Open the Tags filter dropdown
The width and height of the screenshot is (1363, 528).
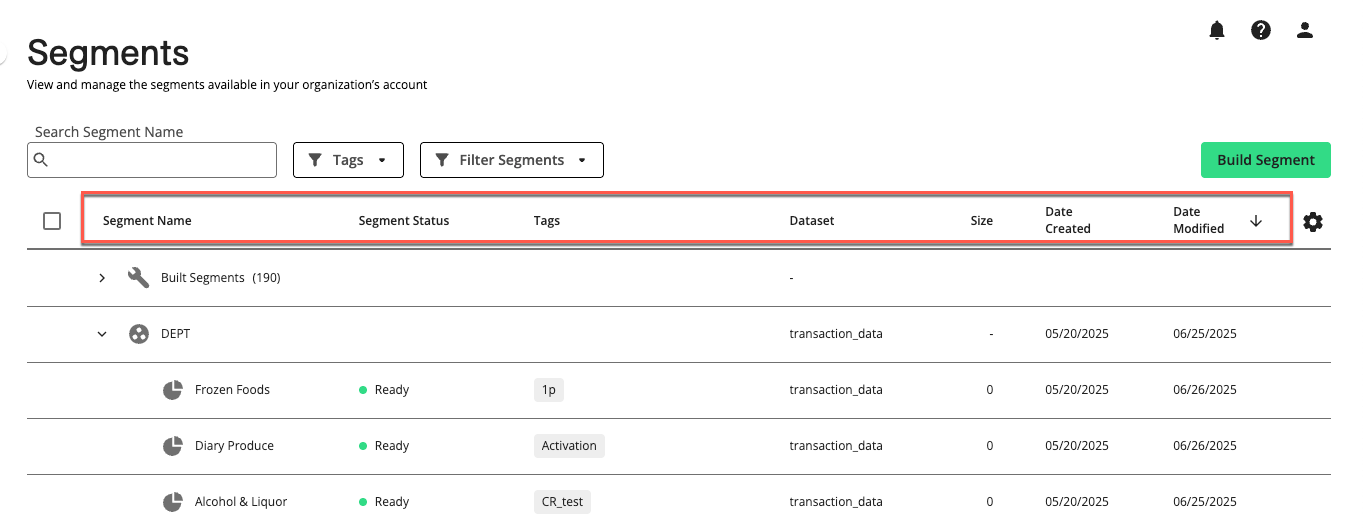point(348,160)
